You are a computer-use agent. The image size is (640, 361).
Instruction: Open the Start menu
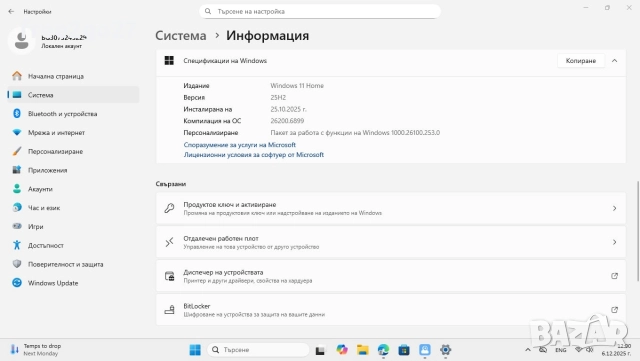click(x=195, y=350)
